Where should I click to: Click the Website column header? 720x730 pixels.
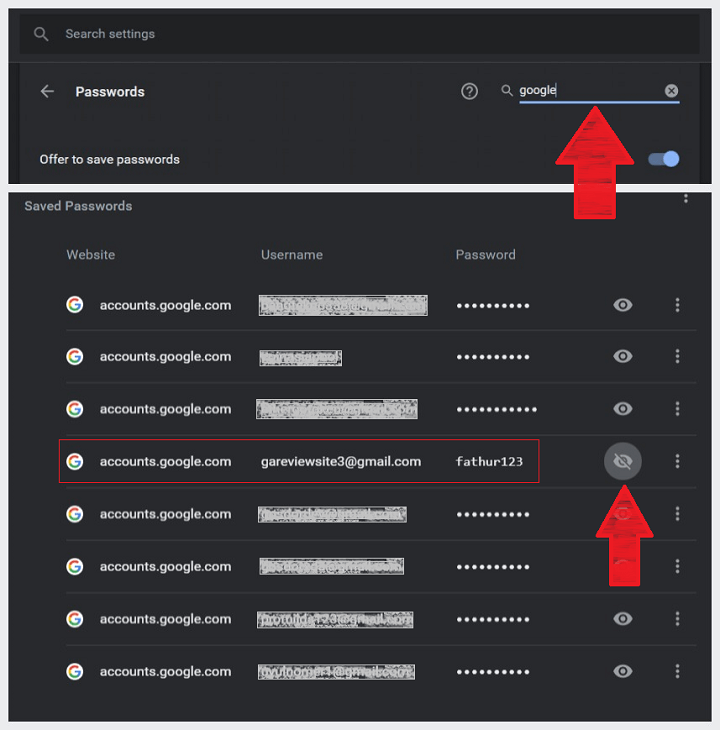click(91, 255)
